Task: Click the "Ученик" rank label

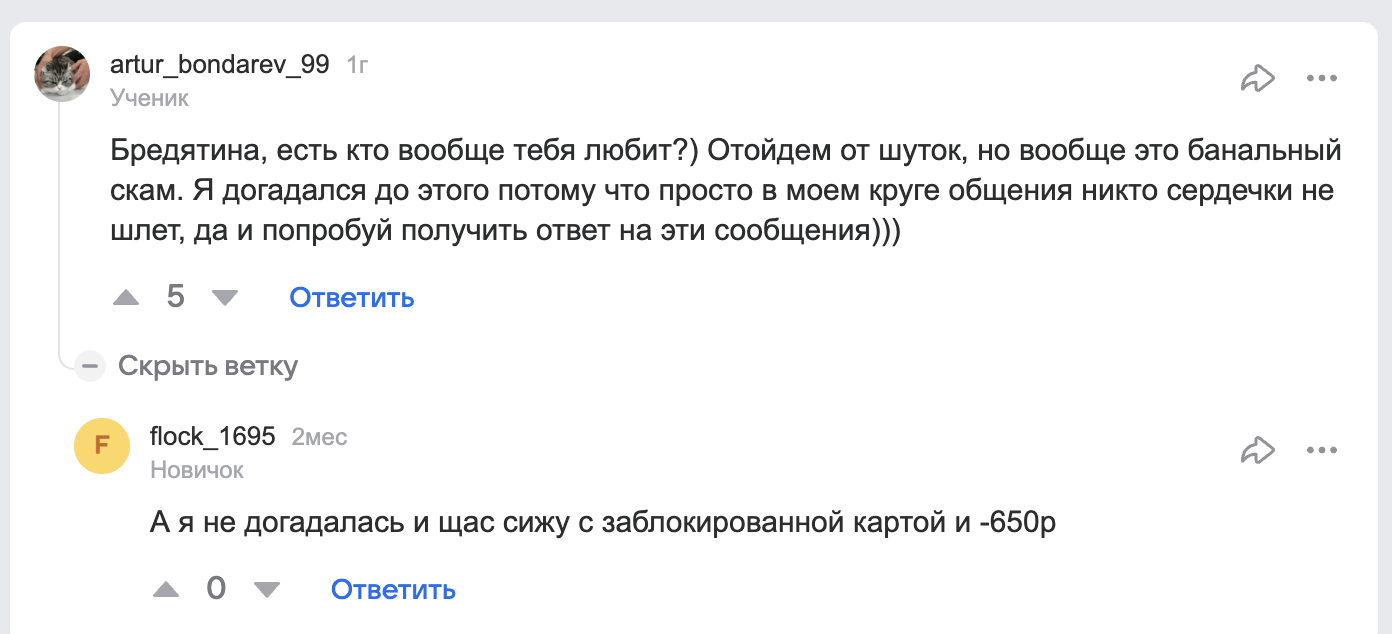Action: (x=149, y=98)
